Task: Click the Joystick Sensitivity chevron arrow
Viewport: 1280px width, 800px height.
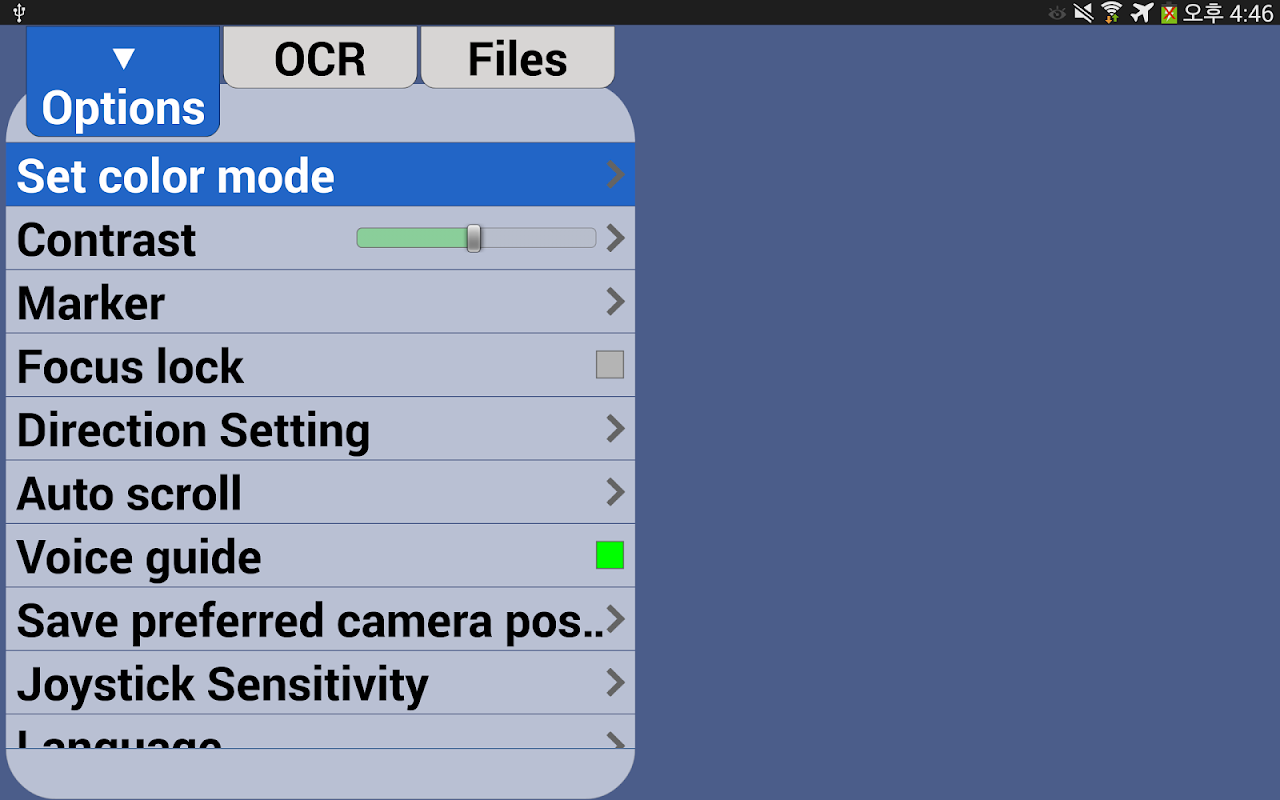Action: click(x=616, y=683)
